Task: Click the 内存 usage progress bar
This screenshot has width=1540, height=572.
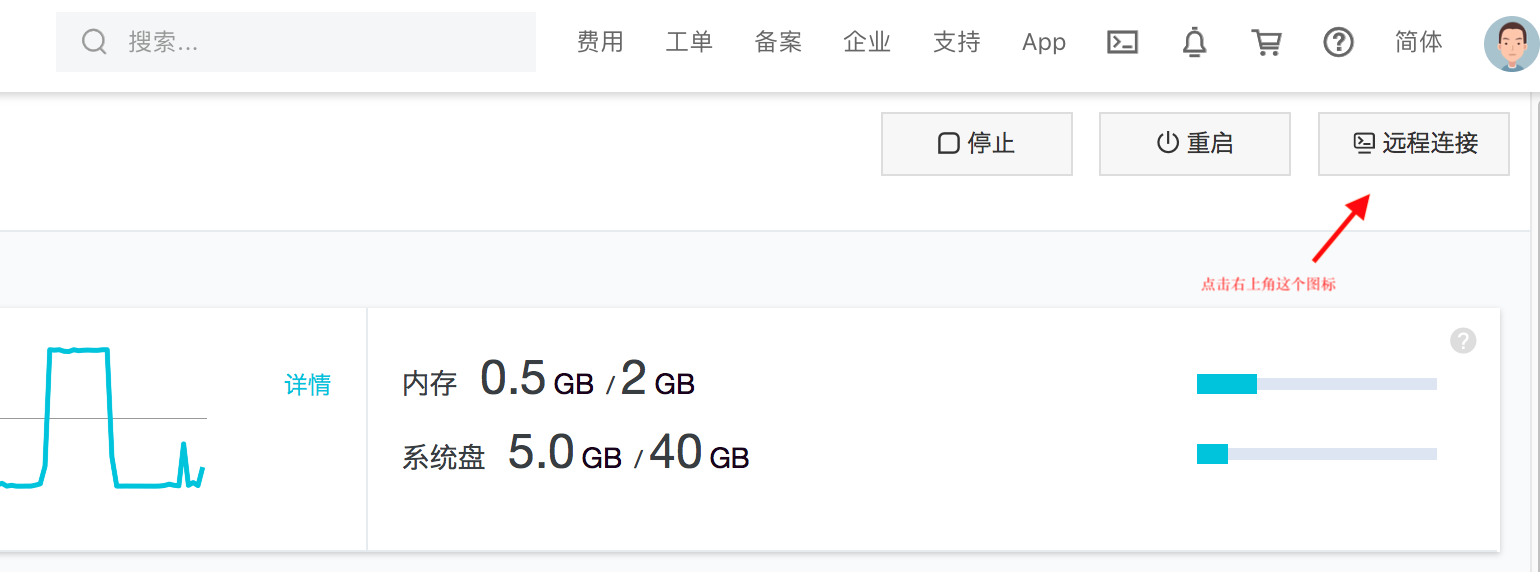Action: pos(1316,384)
